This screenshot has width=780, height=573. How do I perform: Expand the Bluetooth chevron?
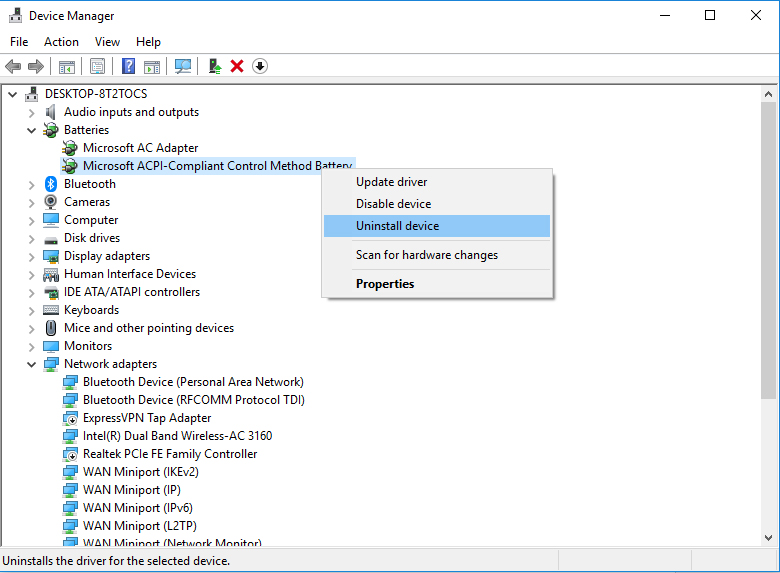click(32, 185)
